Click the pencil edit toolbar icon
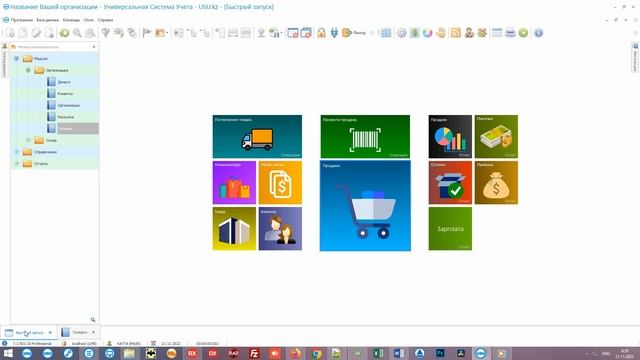The height and width of the screenshot is (360, 640). pos(36,33)
